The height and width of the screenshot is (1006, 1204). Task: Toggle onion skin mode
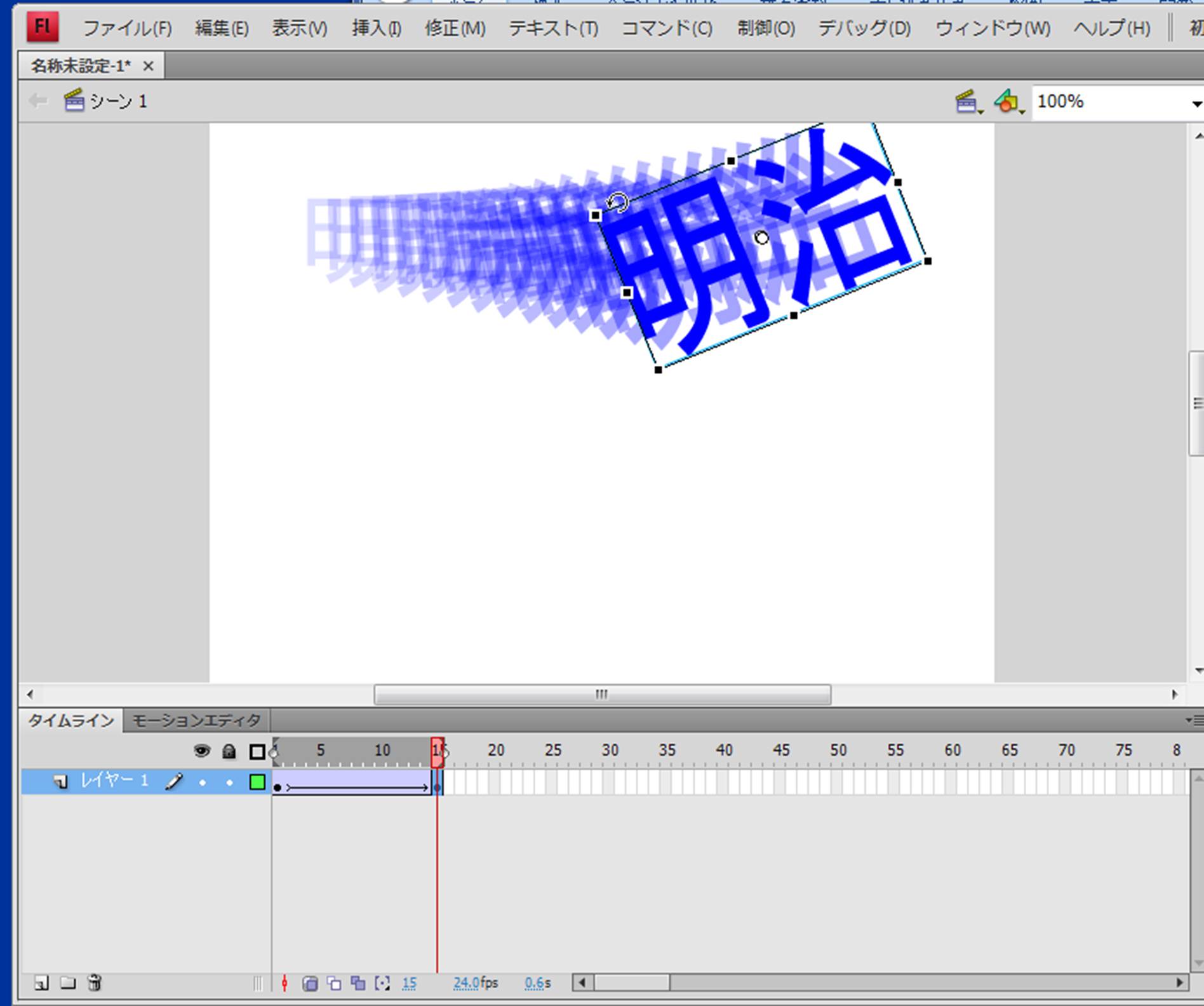[310, 984]
